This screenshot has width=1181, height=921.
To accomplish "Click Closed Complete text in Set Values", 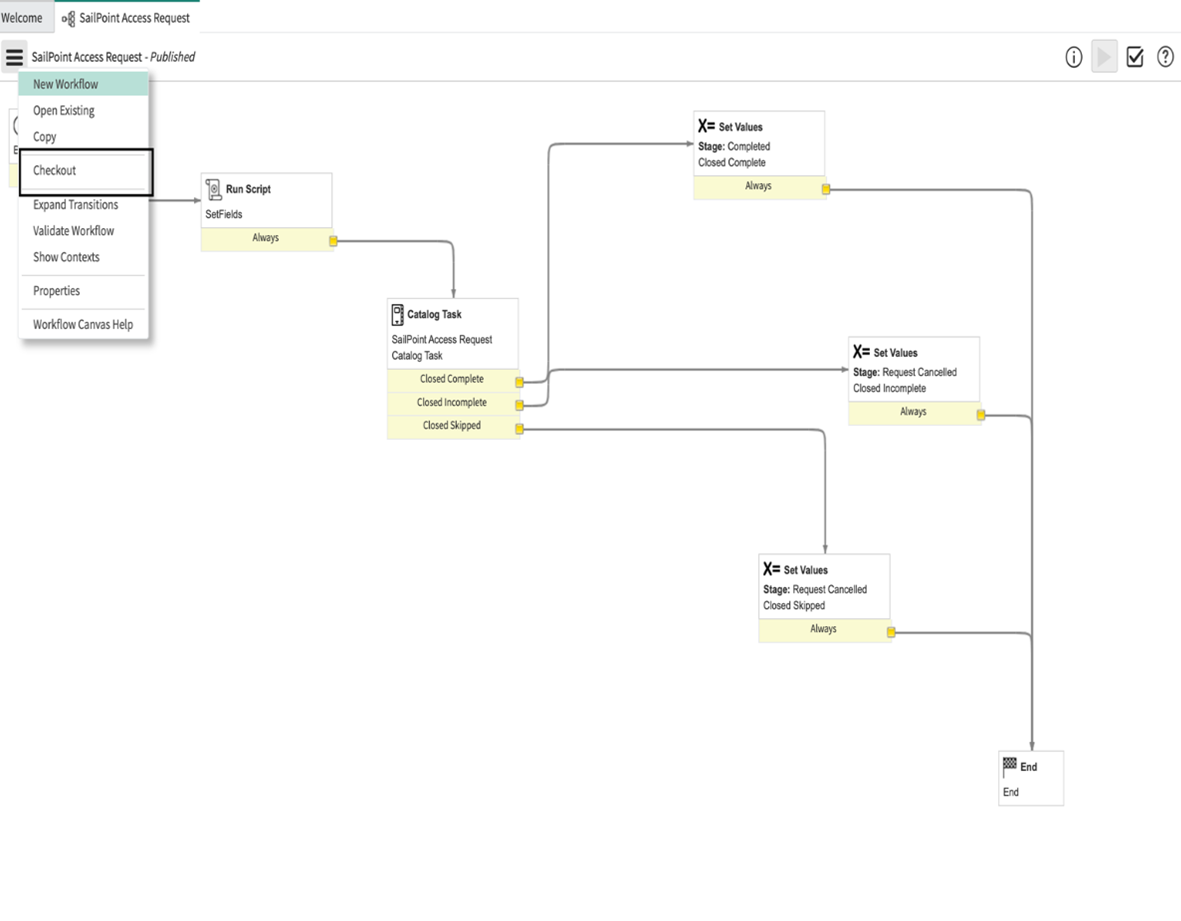I will coord(731,163).
